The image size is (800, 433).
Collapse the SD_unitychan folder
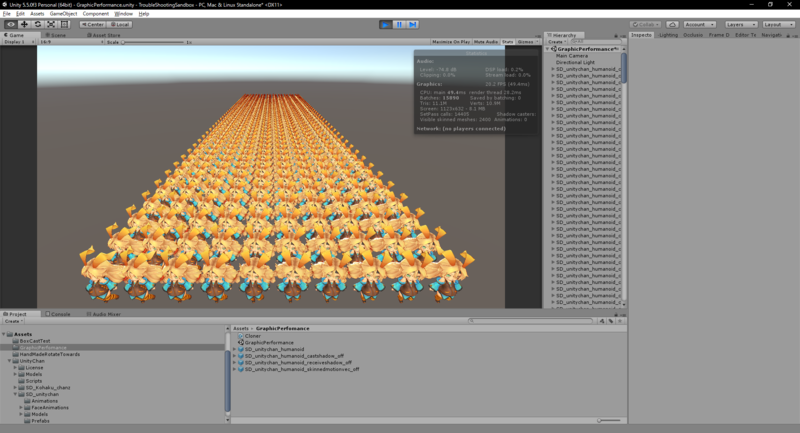[x=15, y=394]
